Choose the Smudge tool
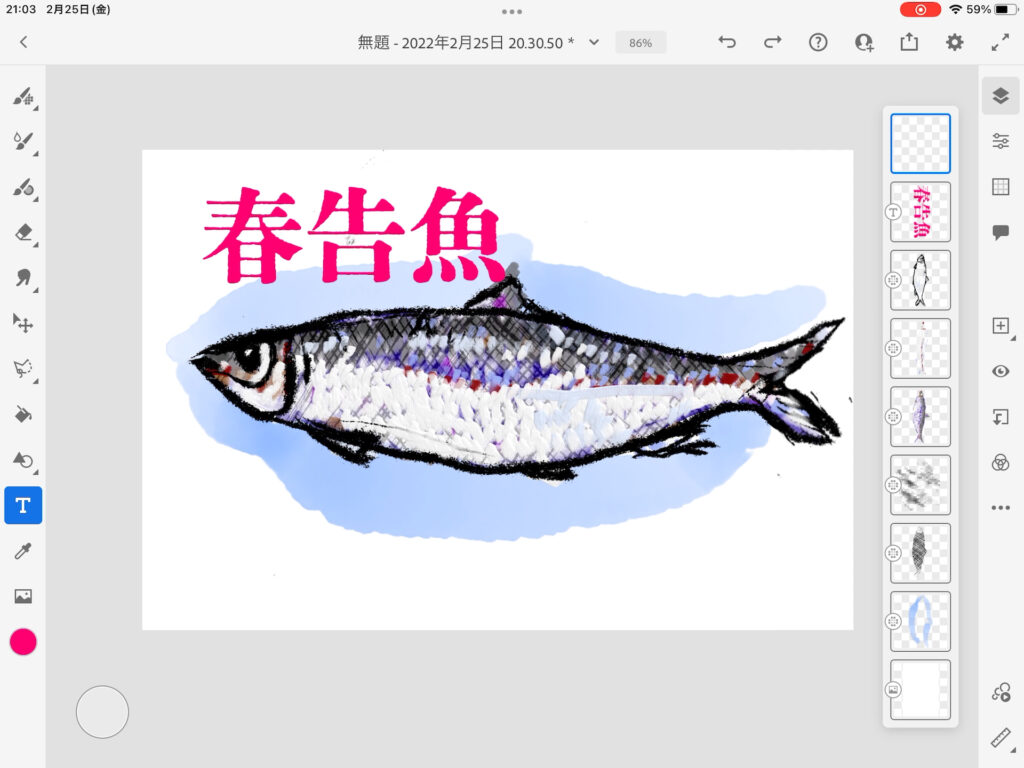Viewport: 1024px width, 768px height. pyautogui.click(x=23, y=278)
